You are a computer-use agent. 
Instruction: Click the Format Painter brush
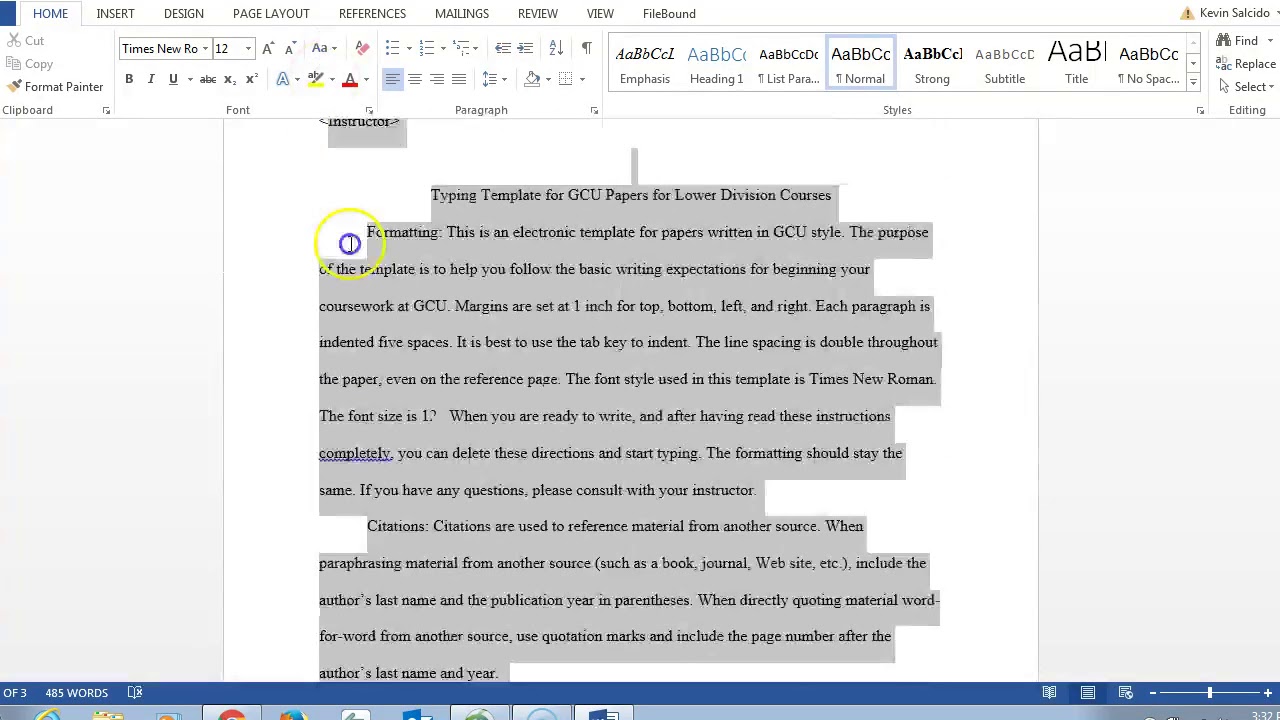pyautogui.click(x=54, y=87)
